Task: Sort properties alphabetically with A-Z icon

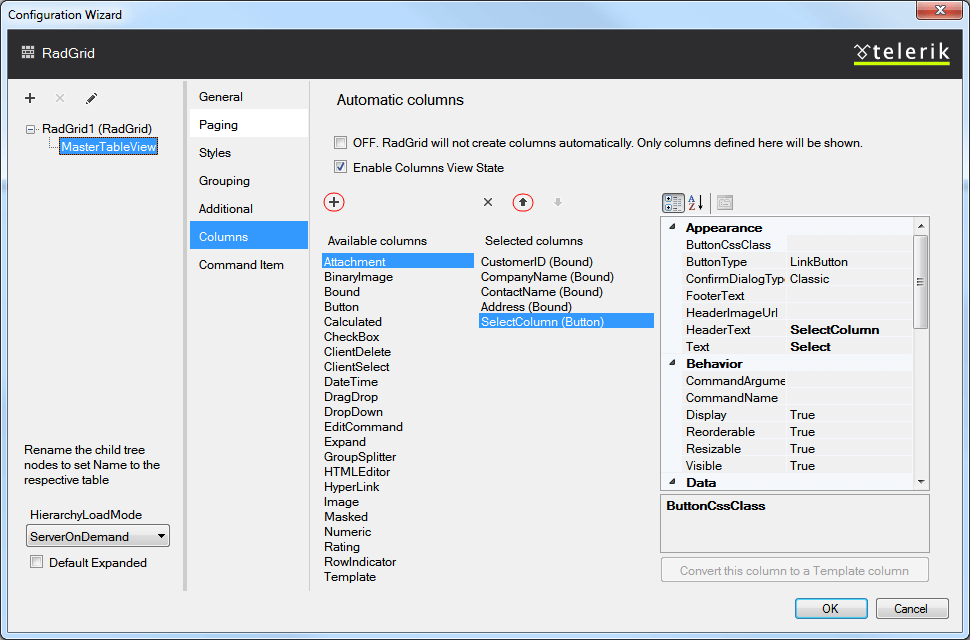Action: (696, 202)
